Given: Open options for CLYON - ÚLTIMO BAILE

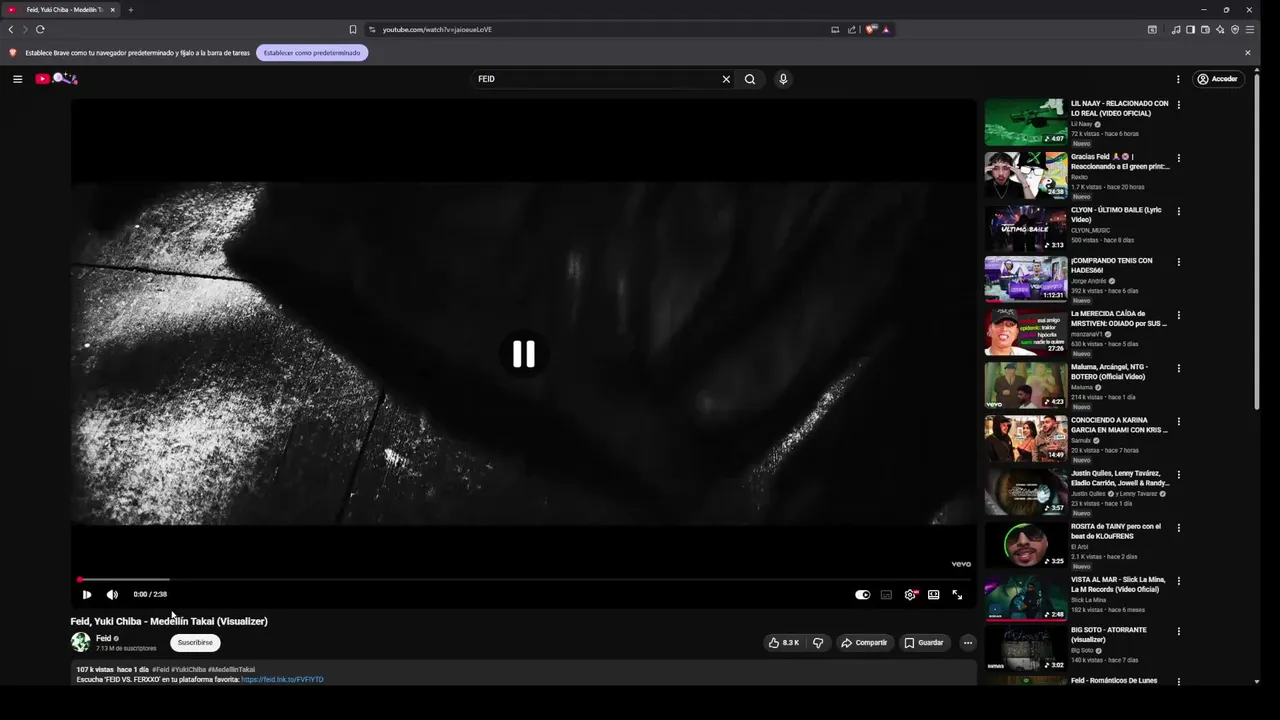Looking at the screenshot, I should click(1178, 211).
